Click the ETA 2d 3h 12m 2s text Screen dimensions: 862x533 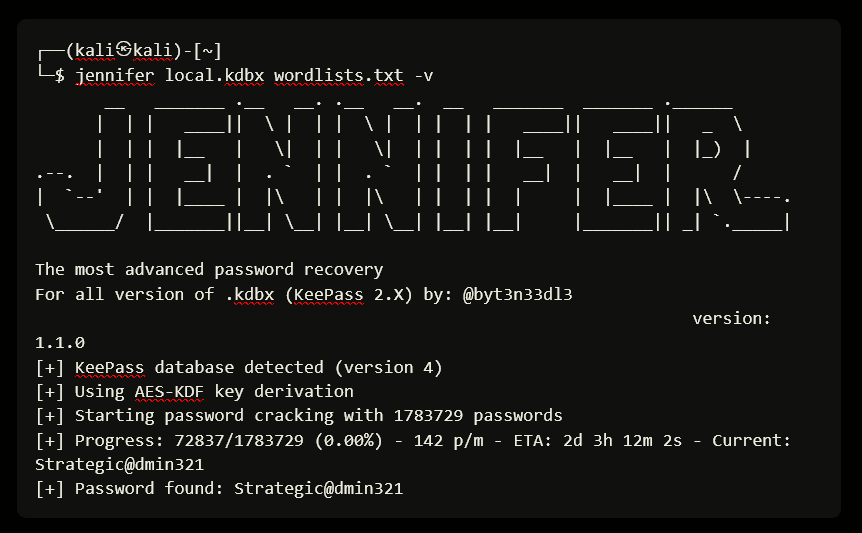[x=612, y=440]
